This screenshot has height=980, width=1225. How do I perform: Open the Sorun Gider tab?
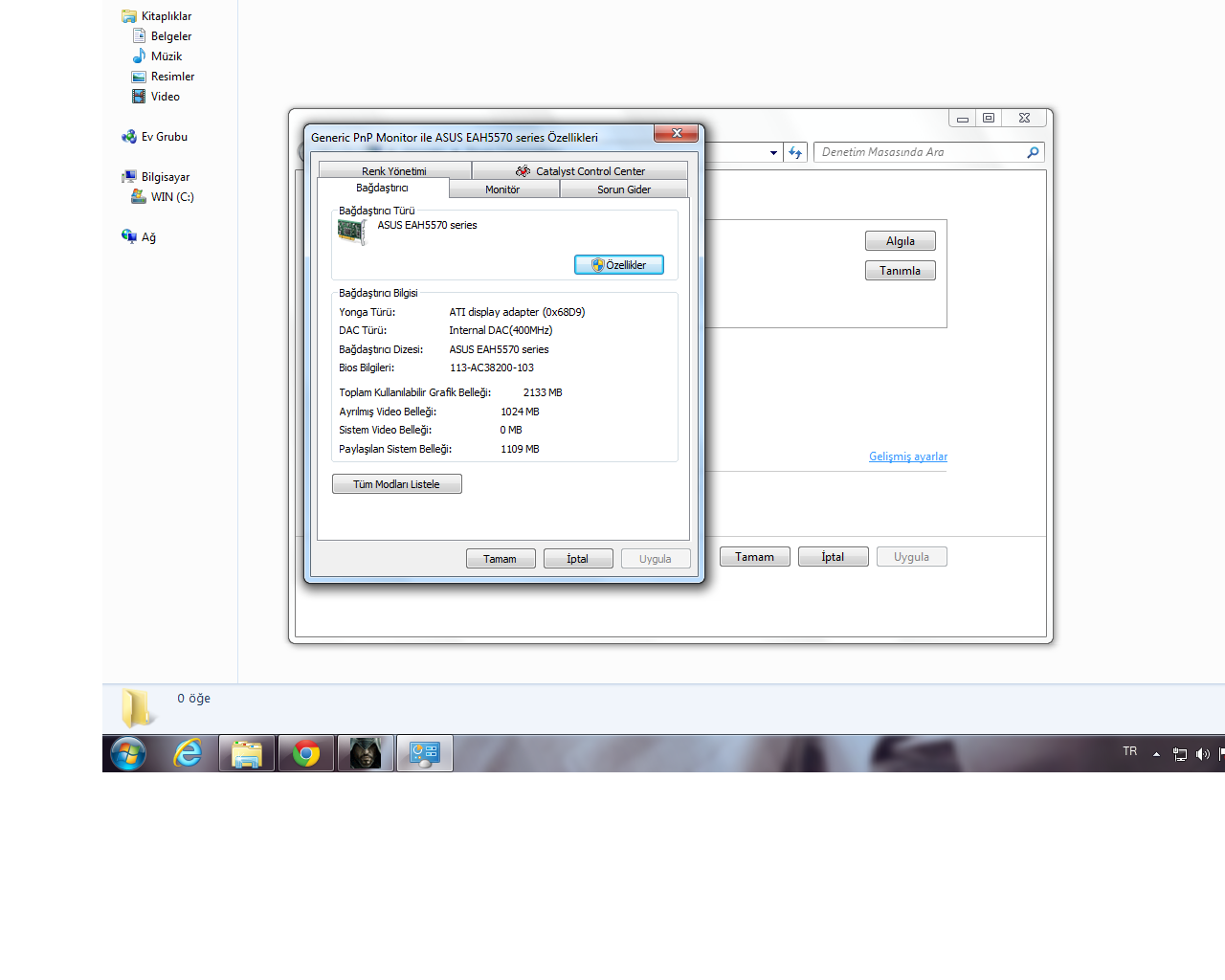tap(624, 189)
